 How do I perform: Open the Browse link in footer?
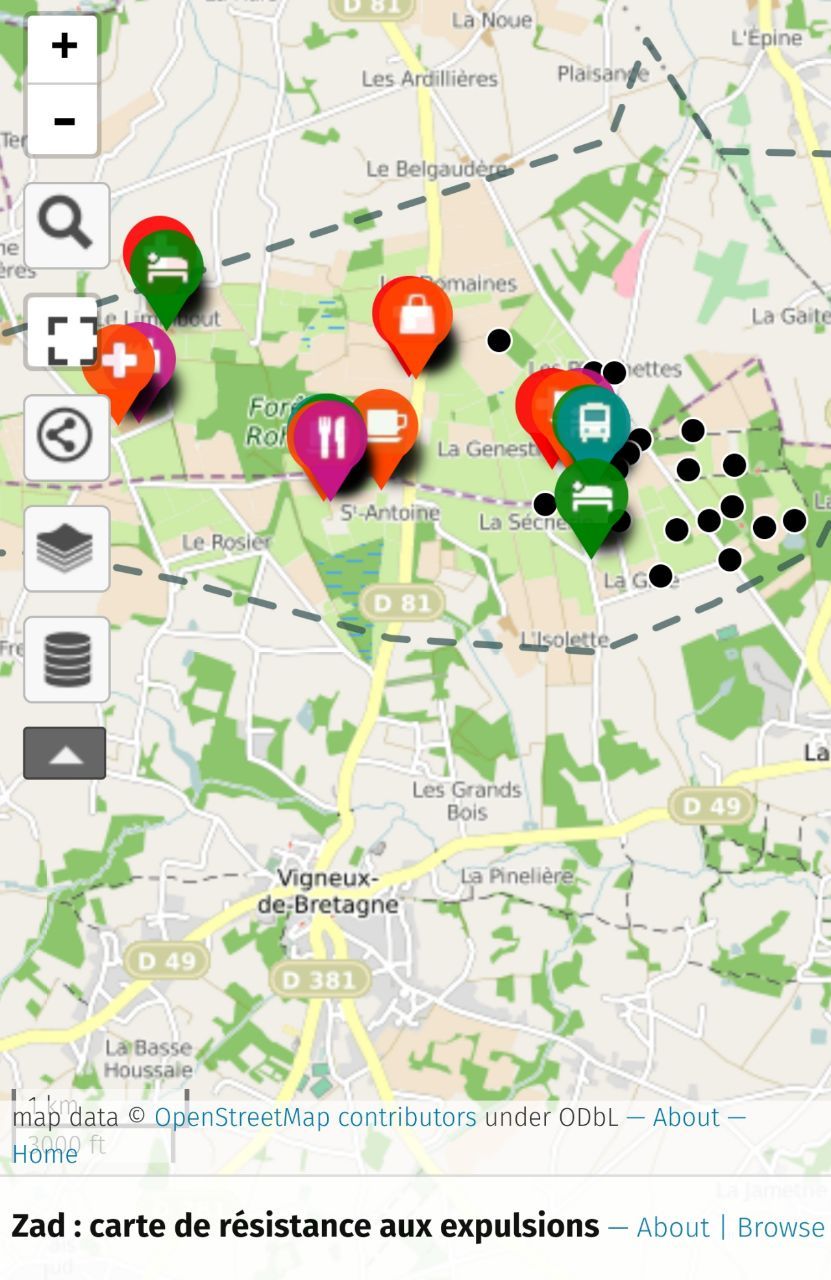[780, 1227]
